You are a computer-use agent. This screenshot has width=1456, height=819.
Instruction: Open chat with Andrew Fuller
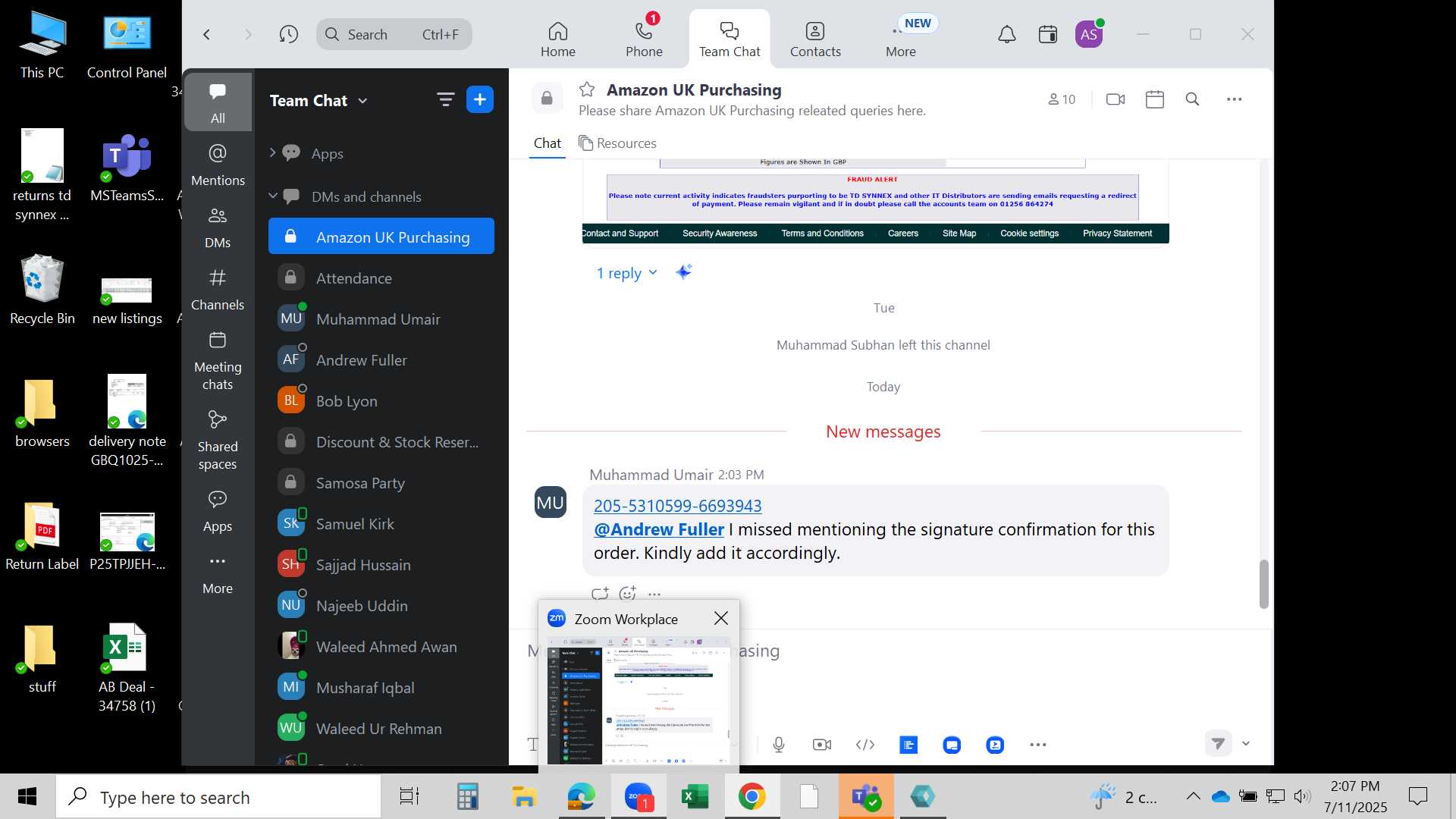(x=381, y=359)
